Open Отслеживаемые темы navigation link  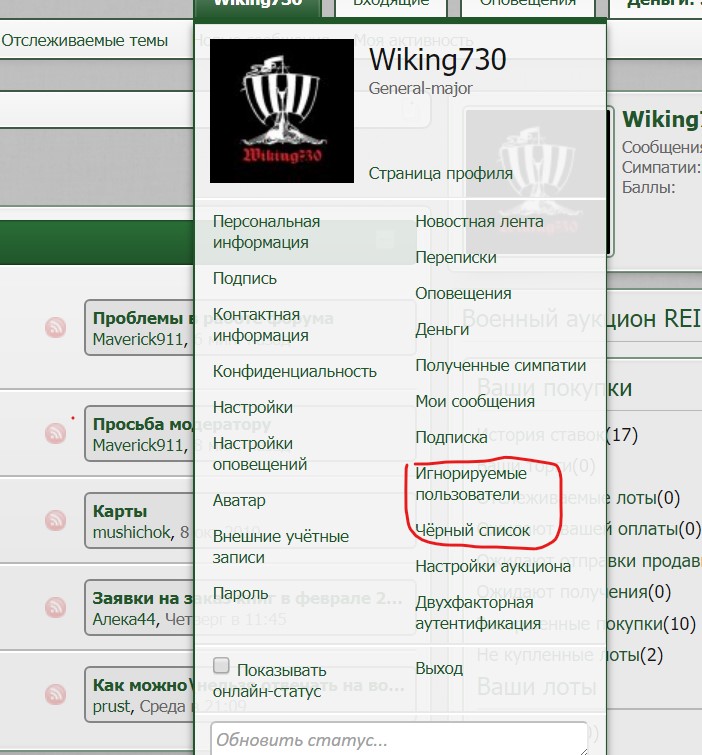click(85, 40)
